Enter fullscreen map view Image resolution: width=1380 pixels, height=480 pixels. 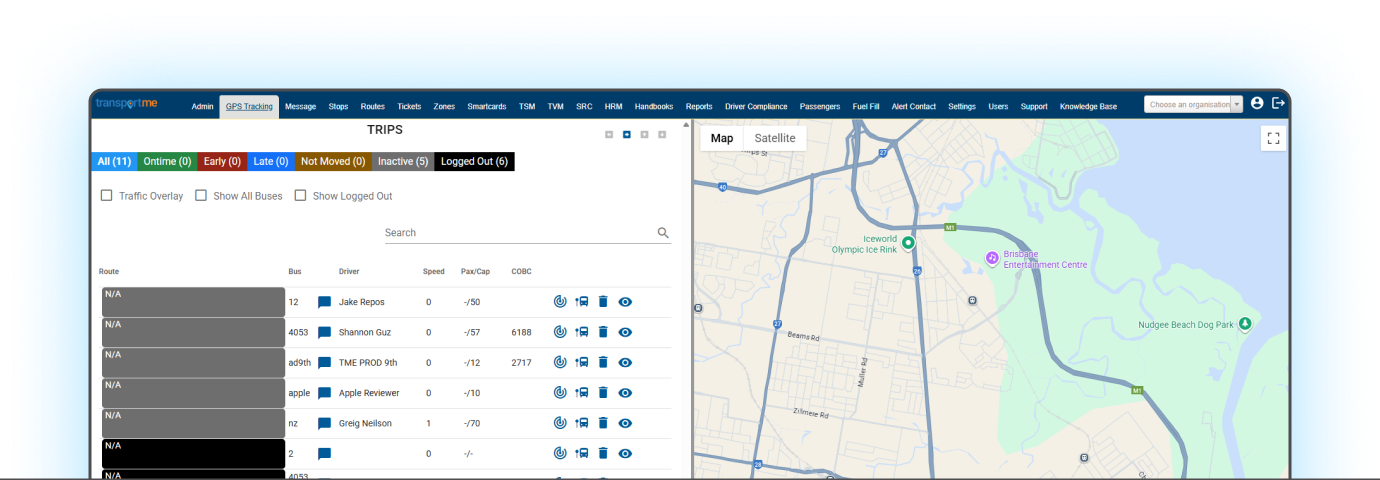(1273, 139)
